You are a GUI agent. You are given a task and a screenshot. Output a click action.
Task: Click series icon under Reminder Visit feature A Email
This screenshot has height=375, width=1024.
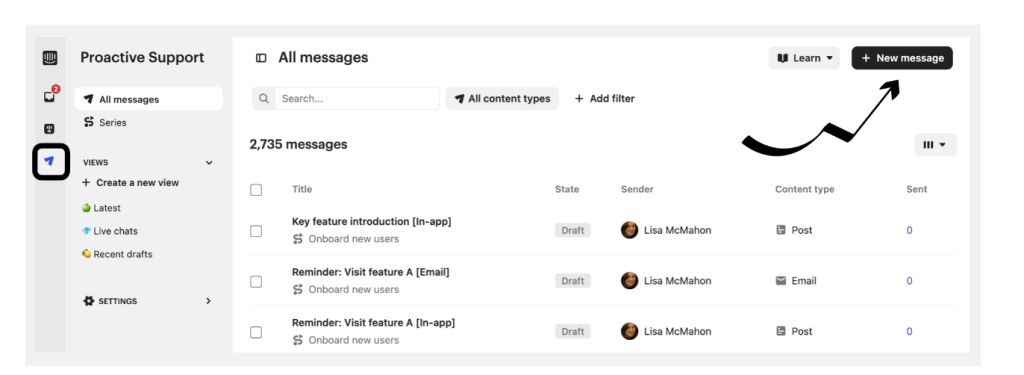click(x=298, y=289)
